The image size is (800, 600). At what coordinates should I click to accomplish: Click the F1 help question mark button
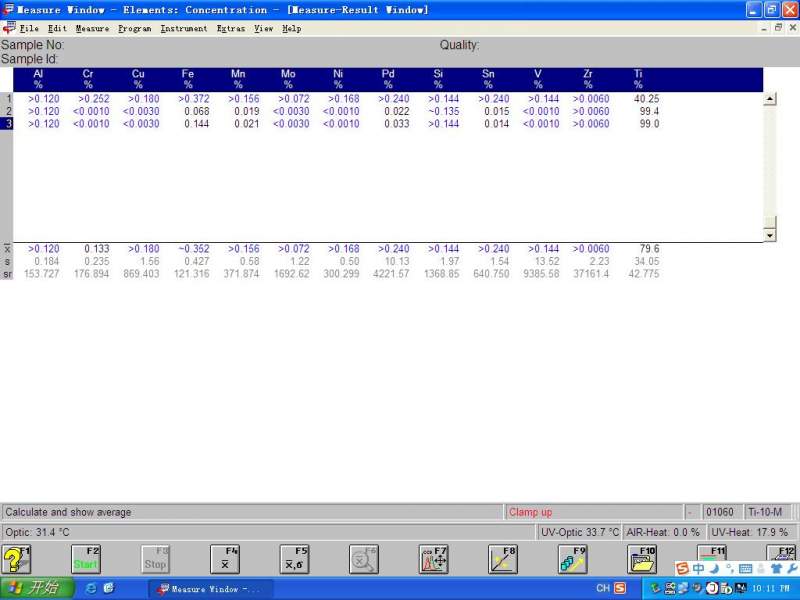pyautogui.click(x=16, y=560)
